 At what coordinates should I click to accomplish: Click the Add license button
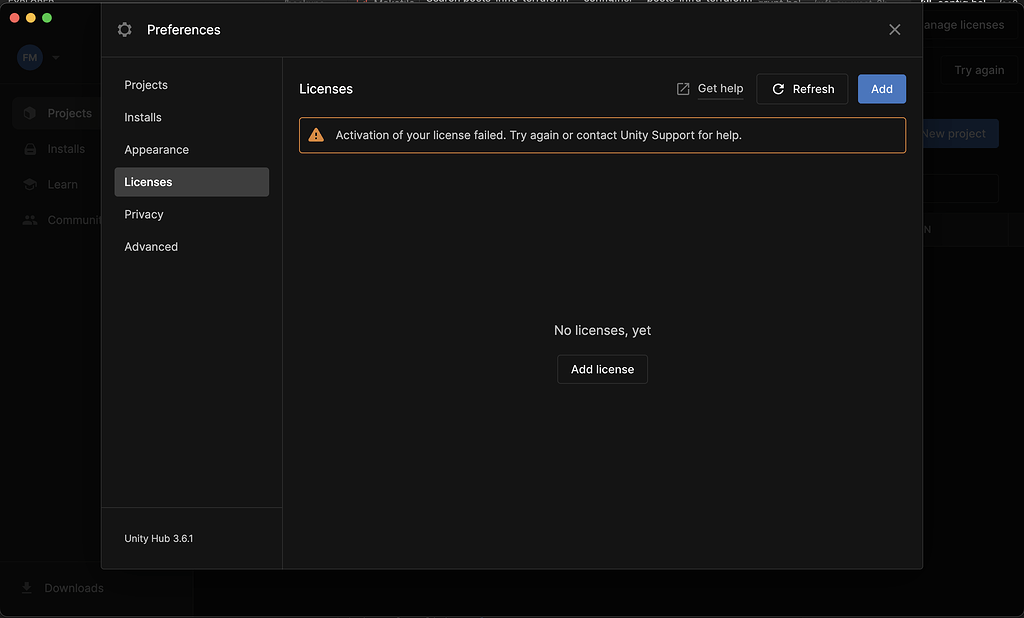602,369
